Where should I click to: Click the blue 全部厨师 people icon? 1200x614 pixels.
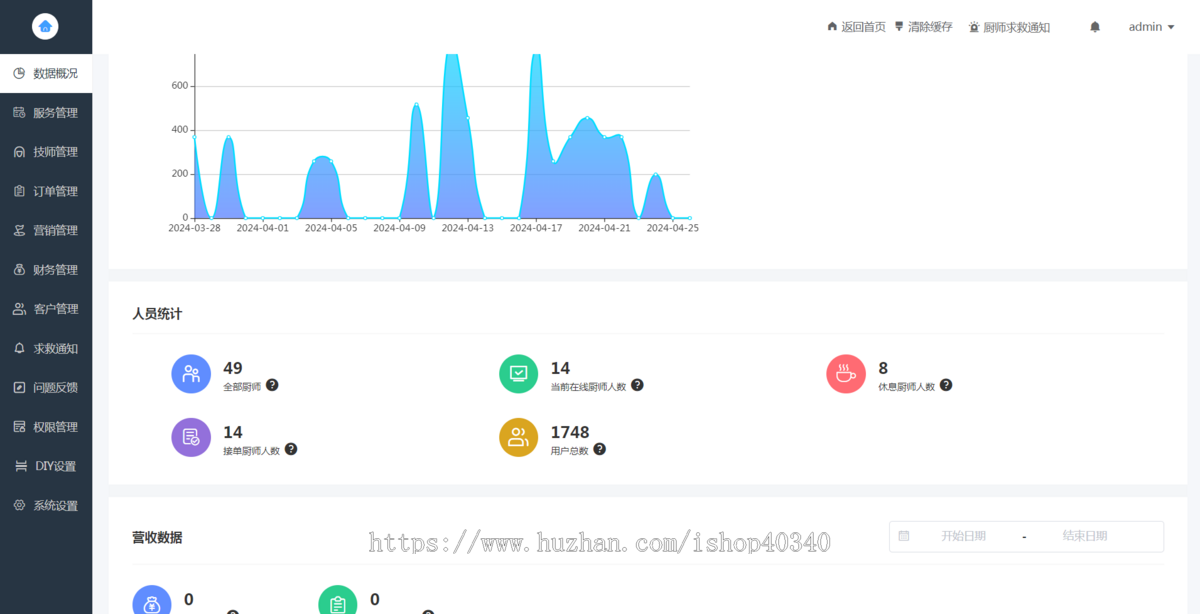191,374
